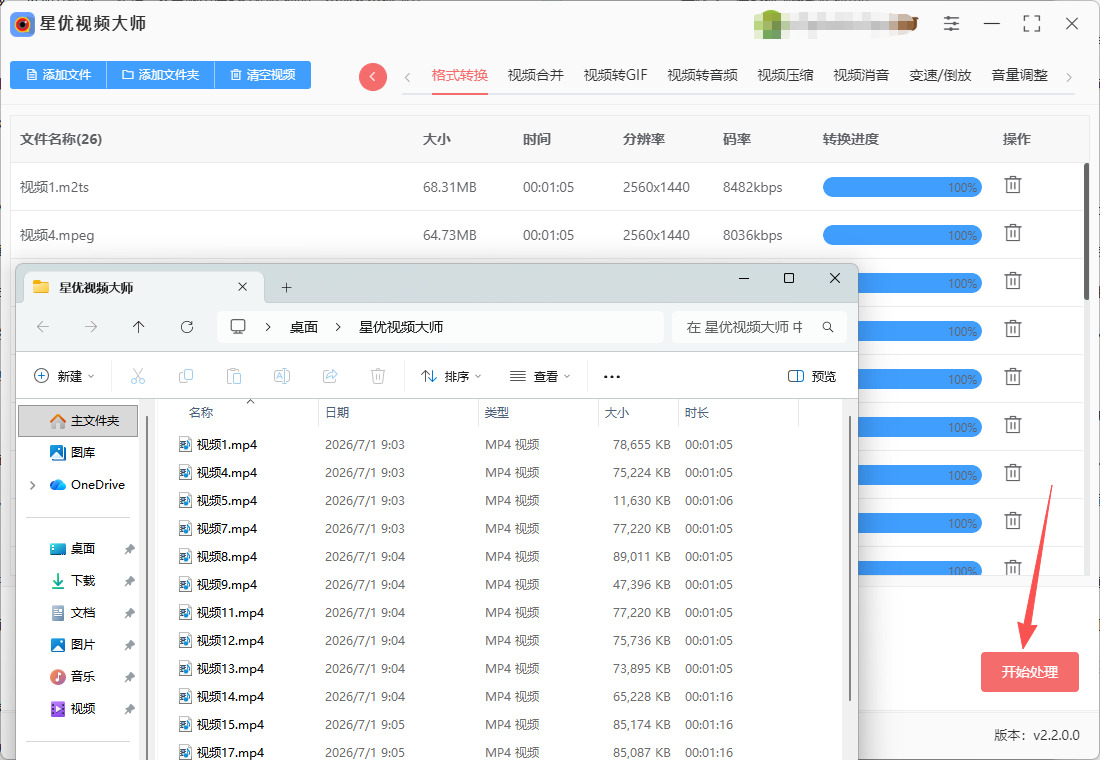Go back in File Explorer
This screenshot has width=1100, height=760.
[x=43, y=327]
